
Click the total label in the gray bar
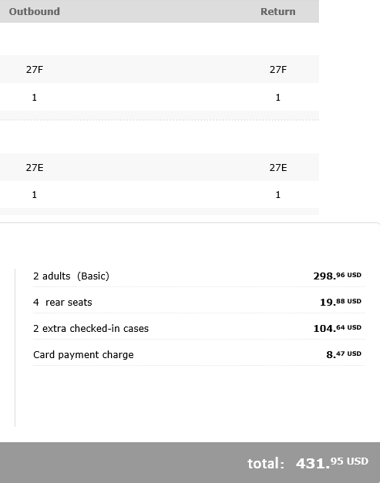click(x=266, y=463)
